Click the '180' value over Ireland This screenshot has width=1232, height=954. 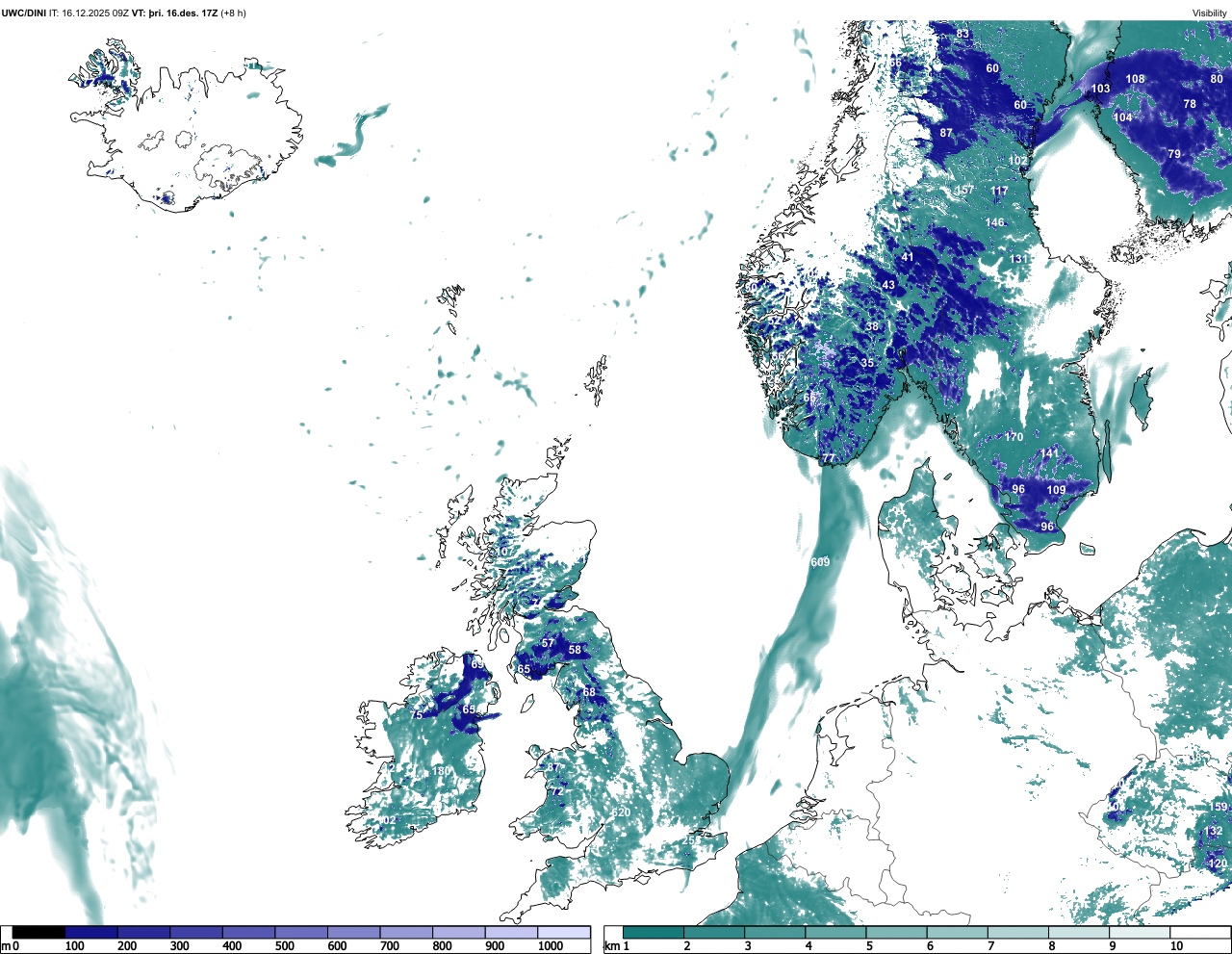(442, 771)
